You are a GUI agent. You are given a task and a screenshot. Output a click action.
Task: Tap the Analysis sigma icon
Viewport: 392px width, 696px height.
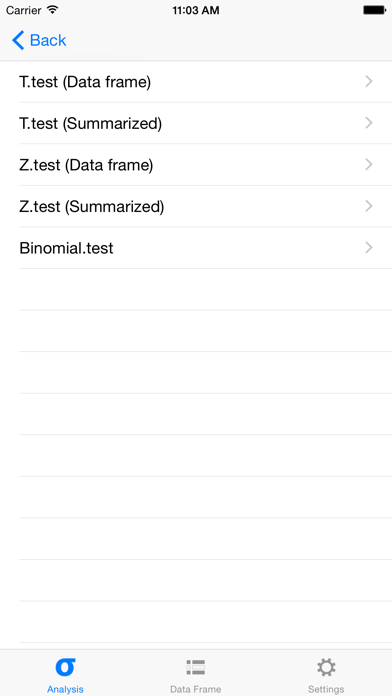pyautogui.click(x=65, y=667)
